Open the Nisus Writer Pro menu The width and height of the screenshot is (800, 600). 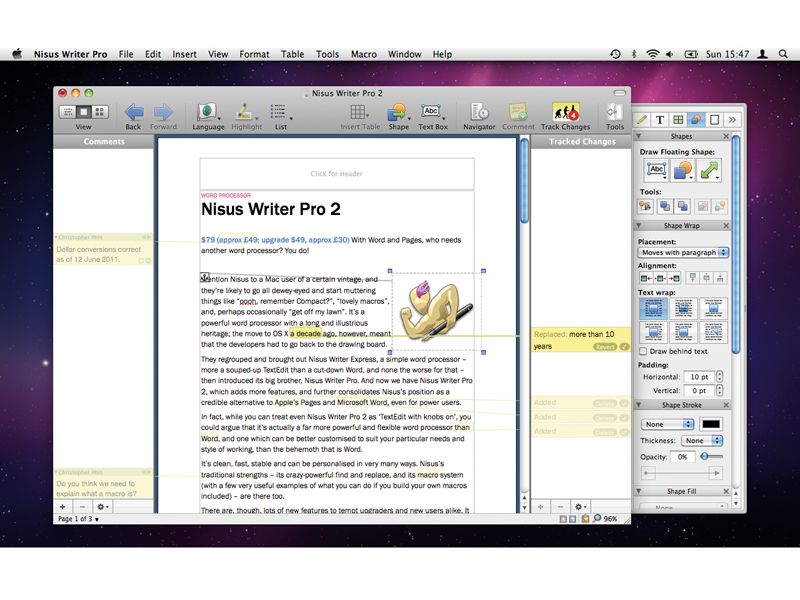click(x=70, y=54)
